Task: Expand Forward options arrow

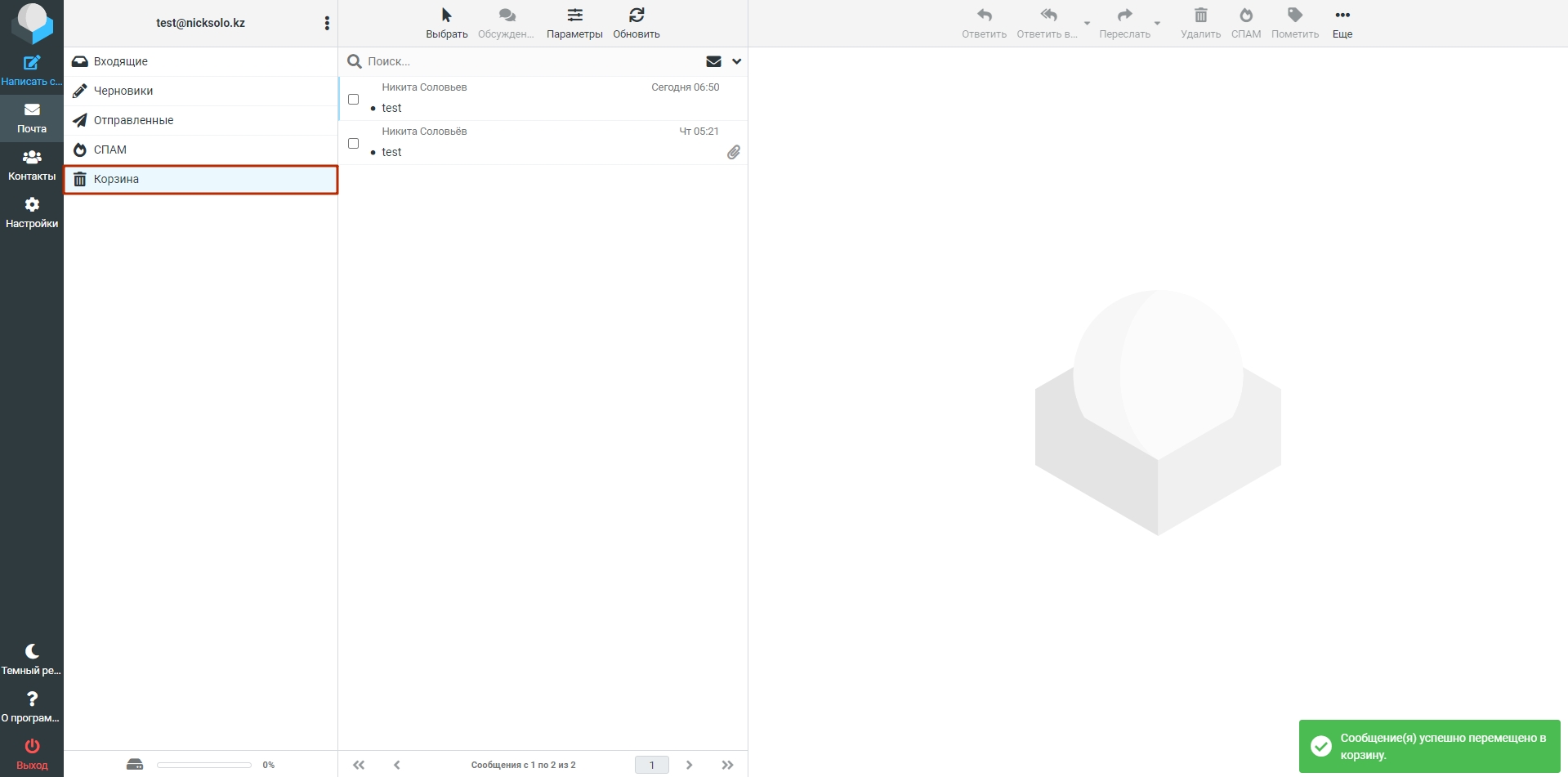Action: click(1157, 23)
